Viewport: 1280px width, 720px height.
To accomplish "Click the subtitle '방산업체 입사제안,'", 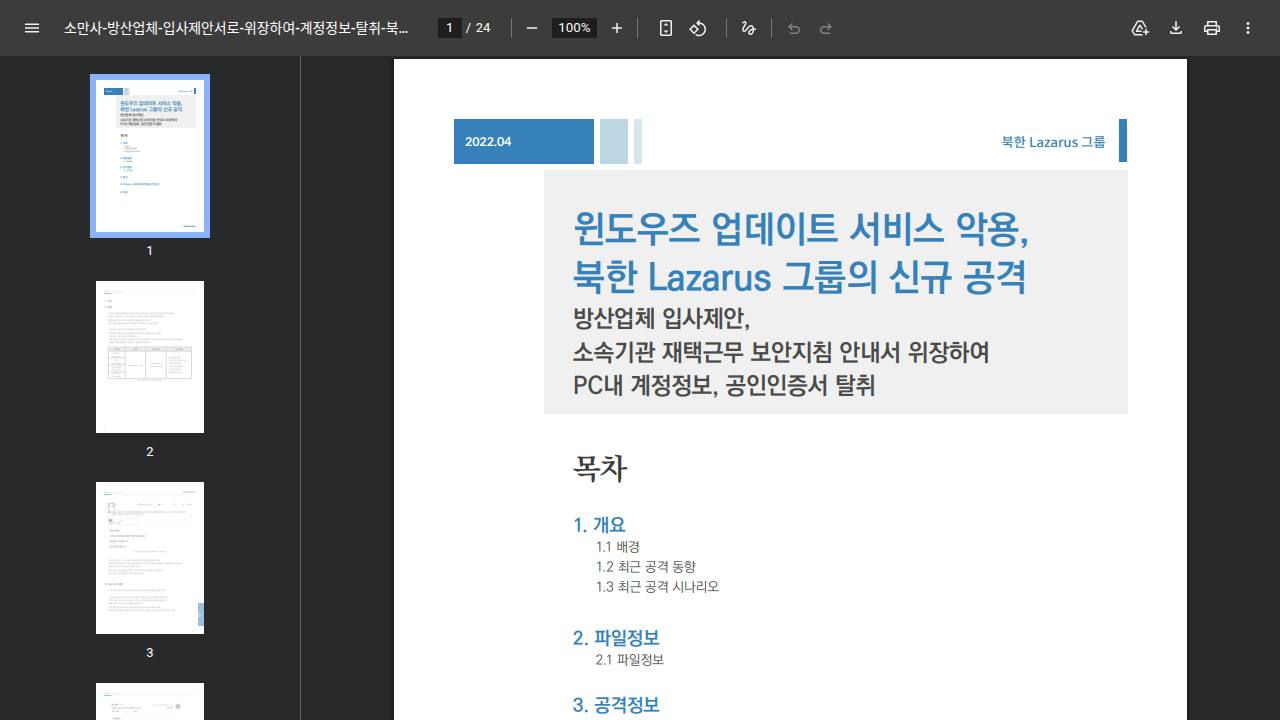I will tap(661, 319).
